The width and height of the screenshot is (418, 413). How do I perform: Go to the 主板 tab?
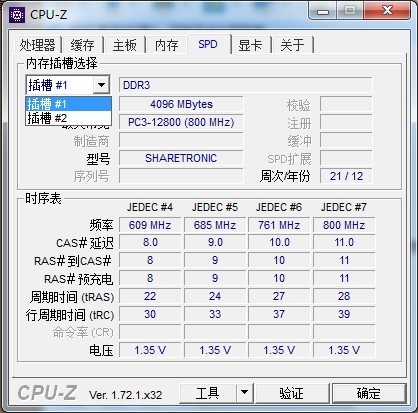[124, 45]
